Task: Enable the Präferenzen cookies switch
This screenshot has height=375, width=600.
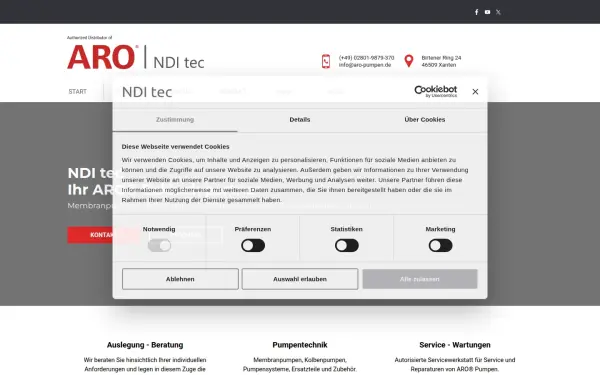Action: pos(253,245)
